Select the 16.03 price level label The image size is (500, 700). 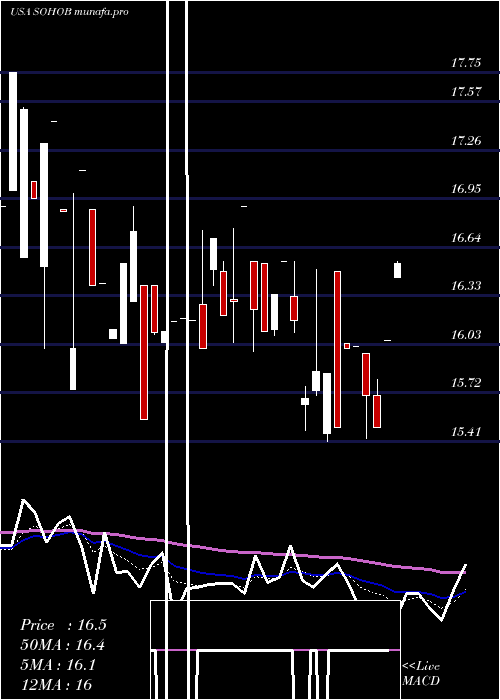(x=466, y=335)
